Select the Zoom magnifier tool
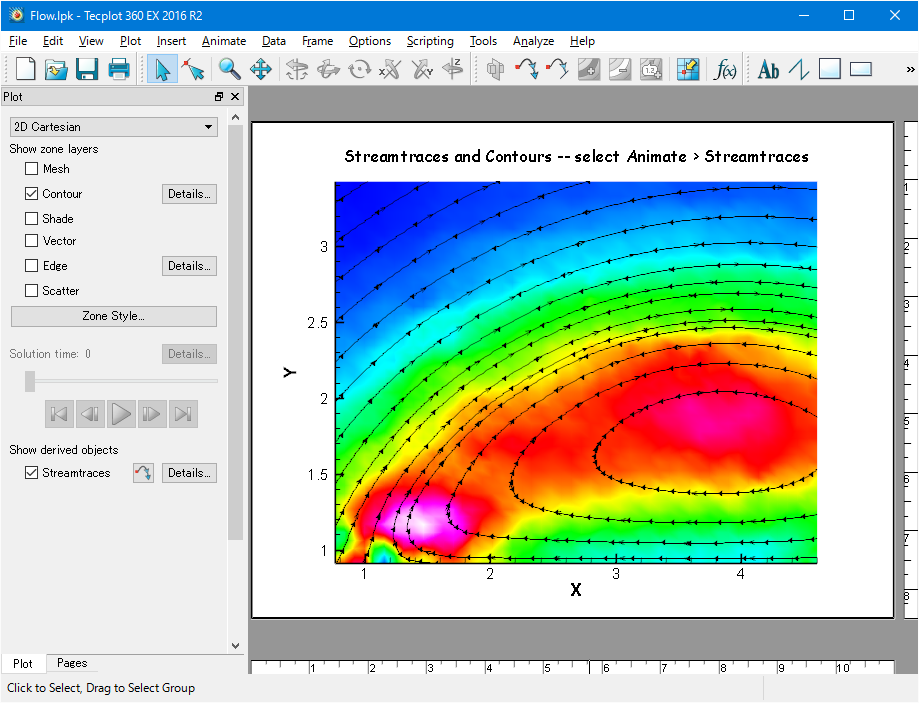 [229, 69]
